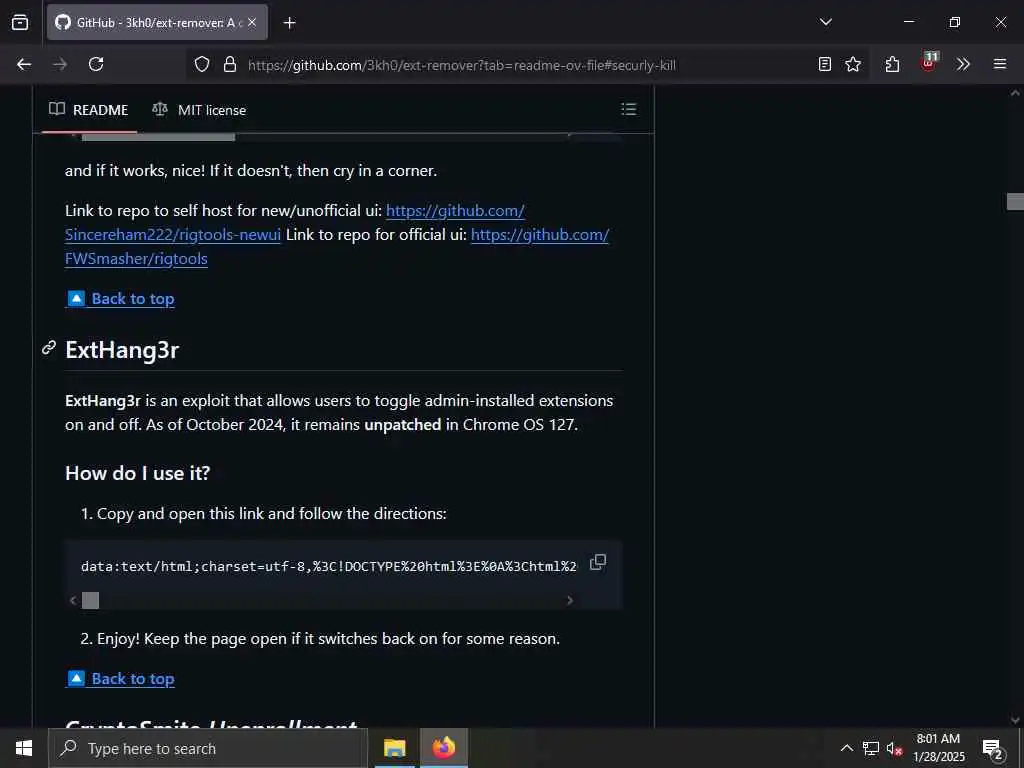This screenshot has height=768, width=1024.
Task: Copy the data:text/html code snippet
Action: coord(598,562)
